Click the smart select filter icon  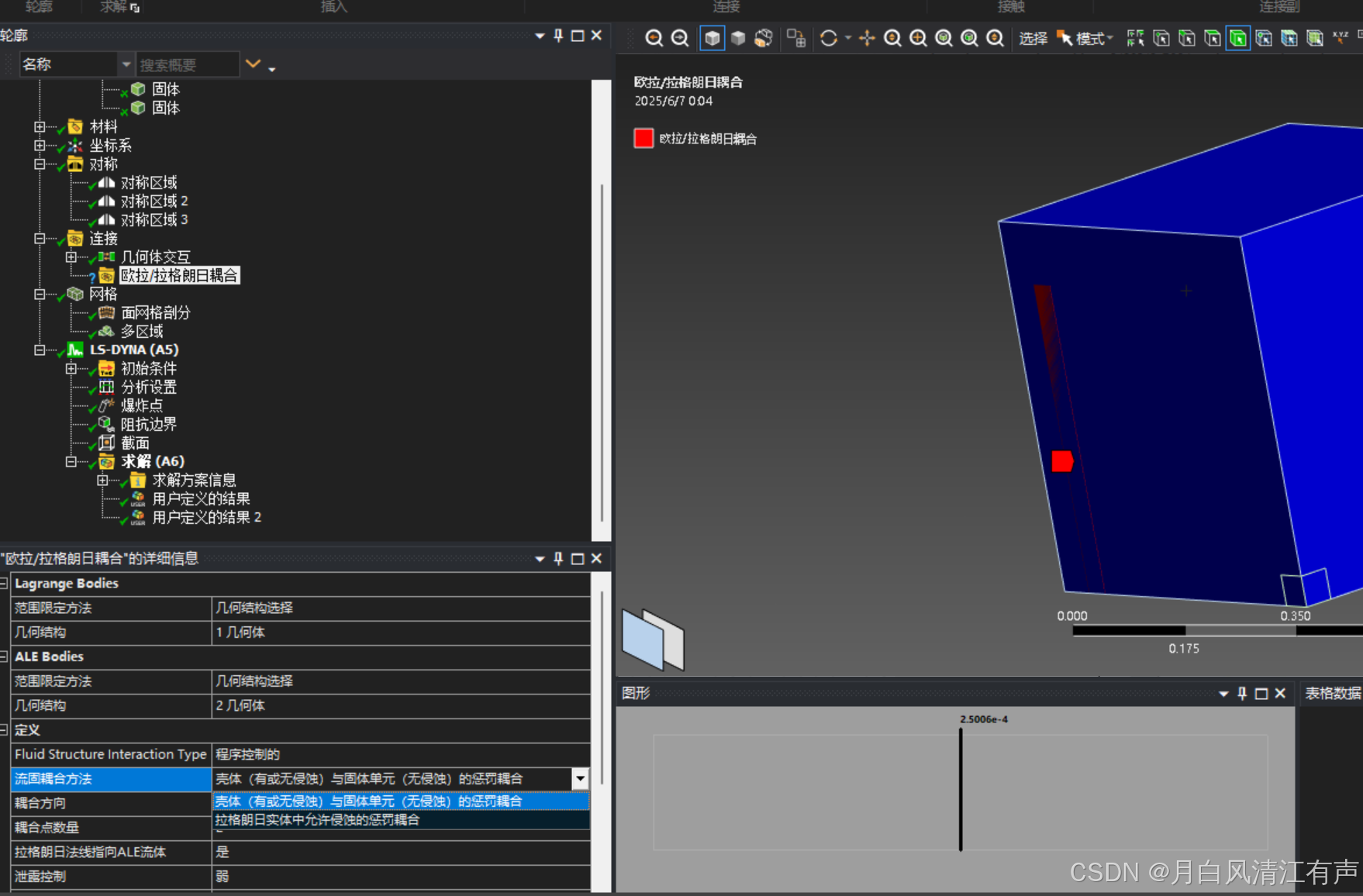[1135, 38]
